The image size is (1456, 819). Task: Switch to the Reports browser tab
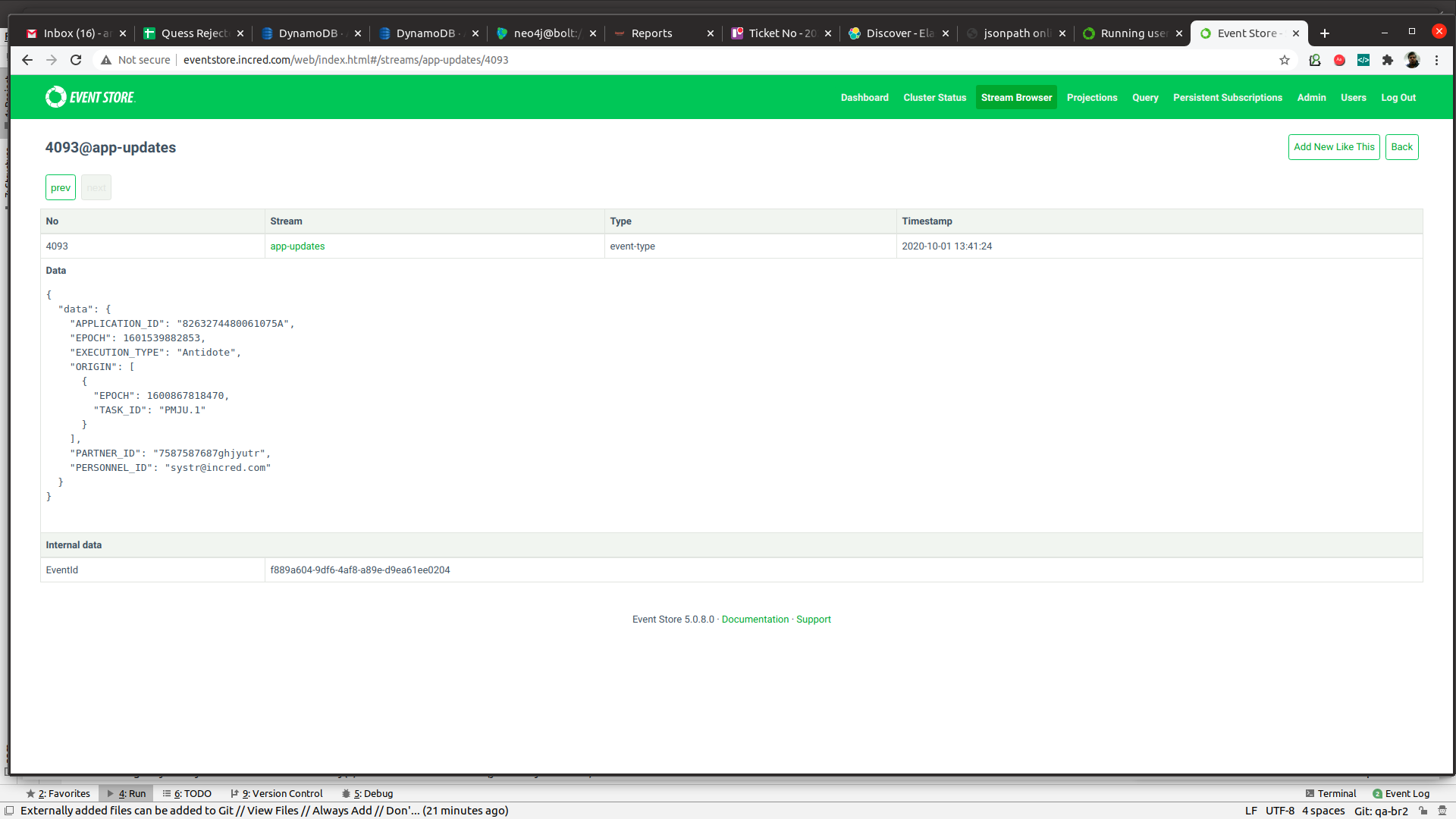pyautogui.click(x=652, y=33)
